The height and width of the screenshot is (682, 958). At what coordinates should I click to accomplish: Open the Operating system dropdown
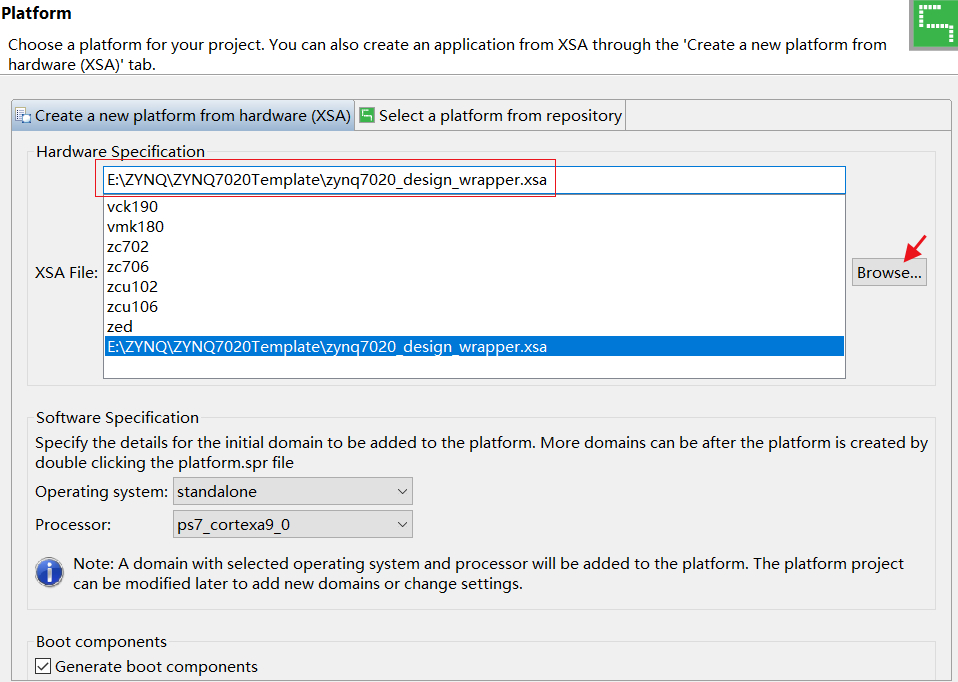click(292, 491)
